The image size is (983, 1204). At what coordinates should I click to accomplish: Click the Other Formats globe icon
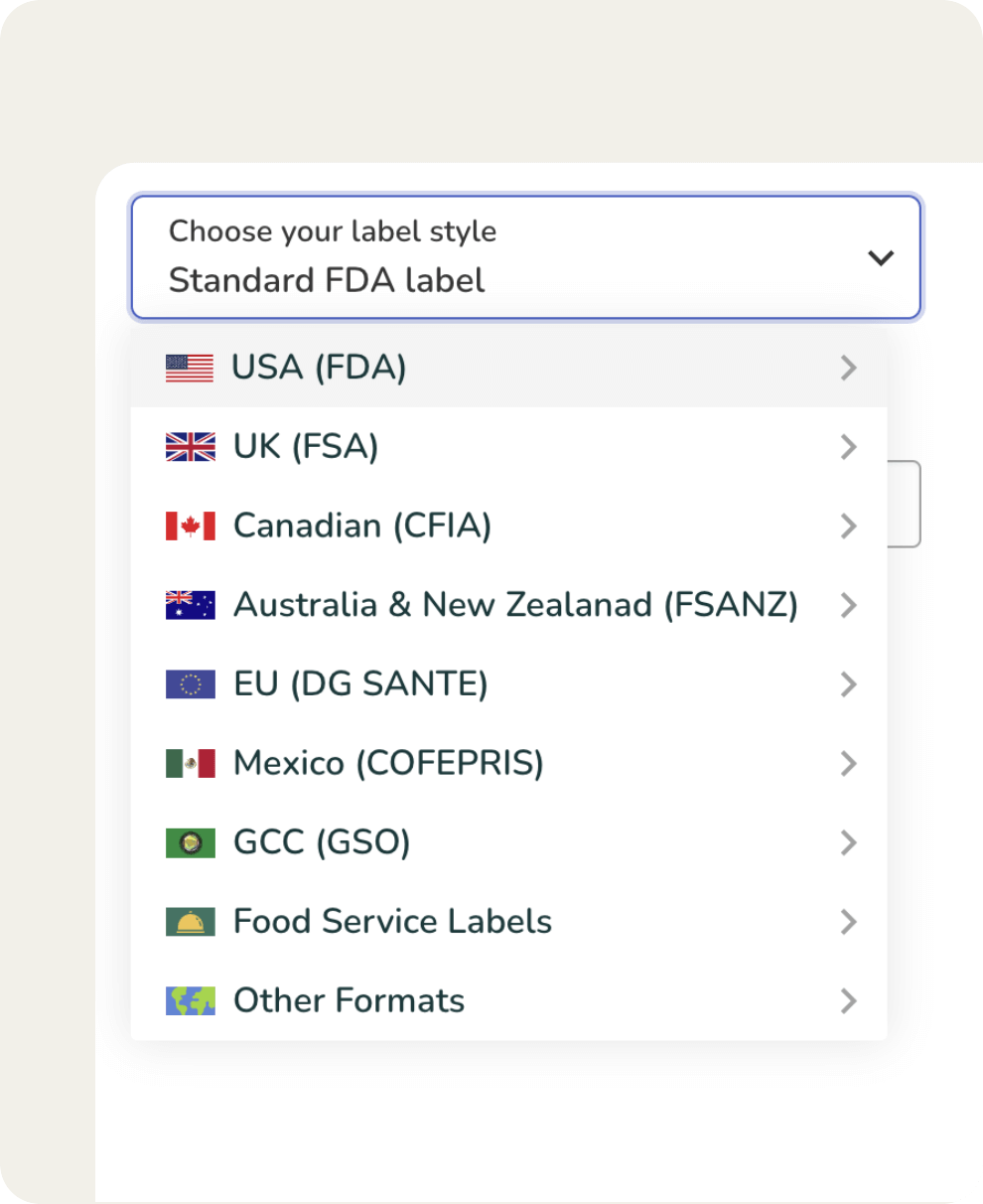click(x=191, y=1000)
